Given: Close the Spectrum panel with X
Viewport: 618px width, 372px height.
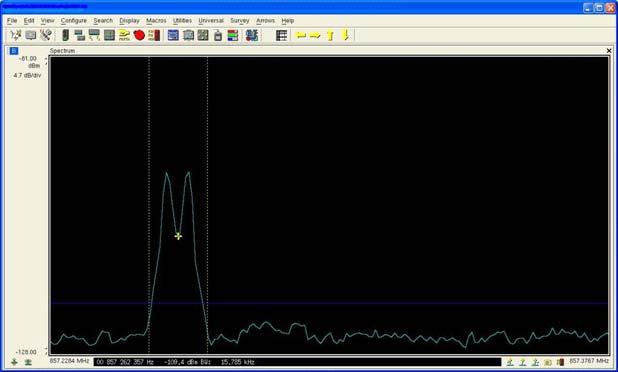Looking at the screenshot, I should tap(609, 51).
